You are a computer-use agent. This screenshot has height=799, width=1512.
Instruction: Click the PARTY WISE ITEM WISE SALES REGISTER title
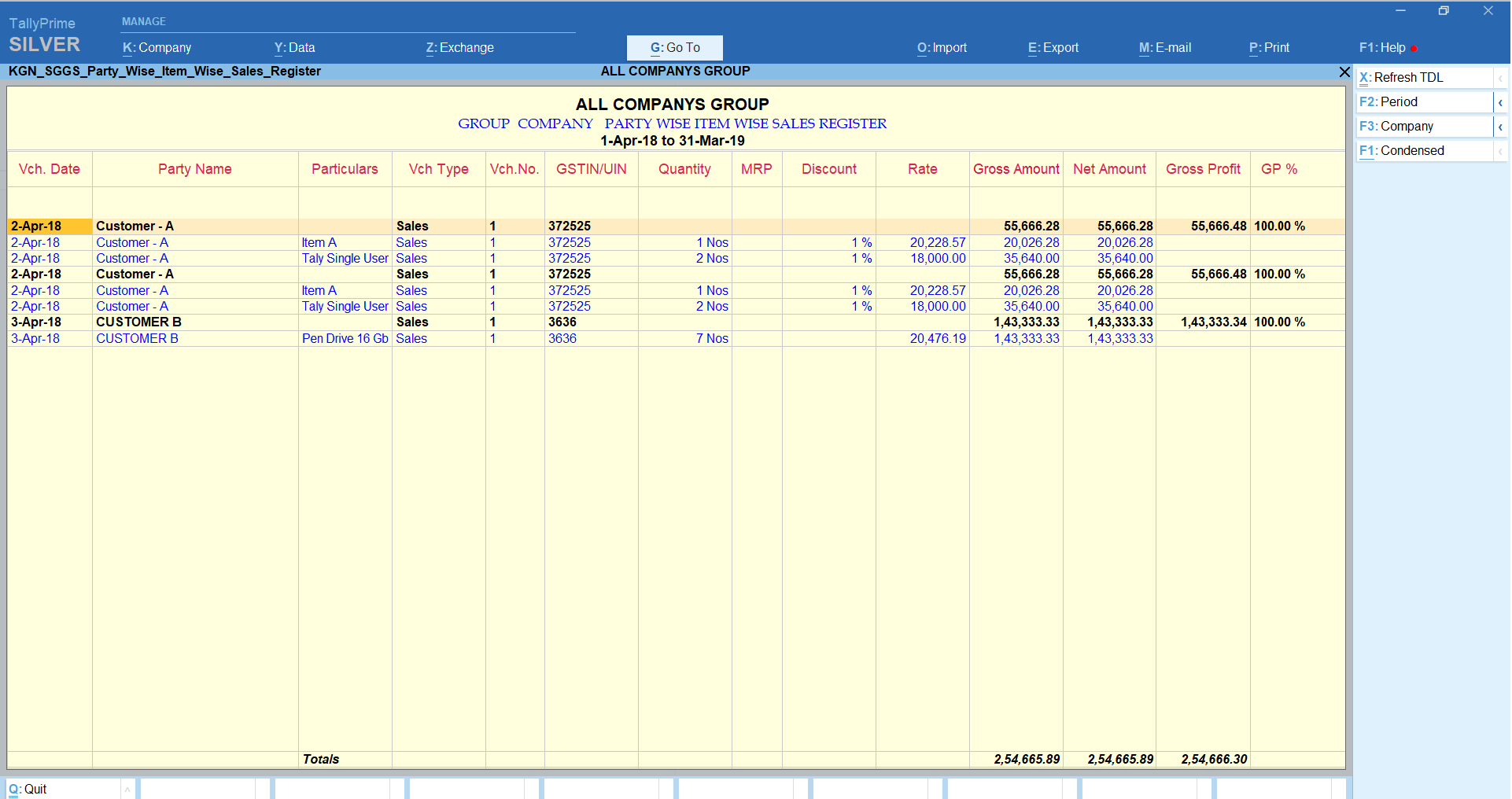tap(746, 124)
